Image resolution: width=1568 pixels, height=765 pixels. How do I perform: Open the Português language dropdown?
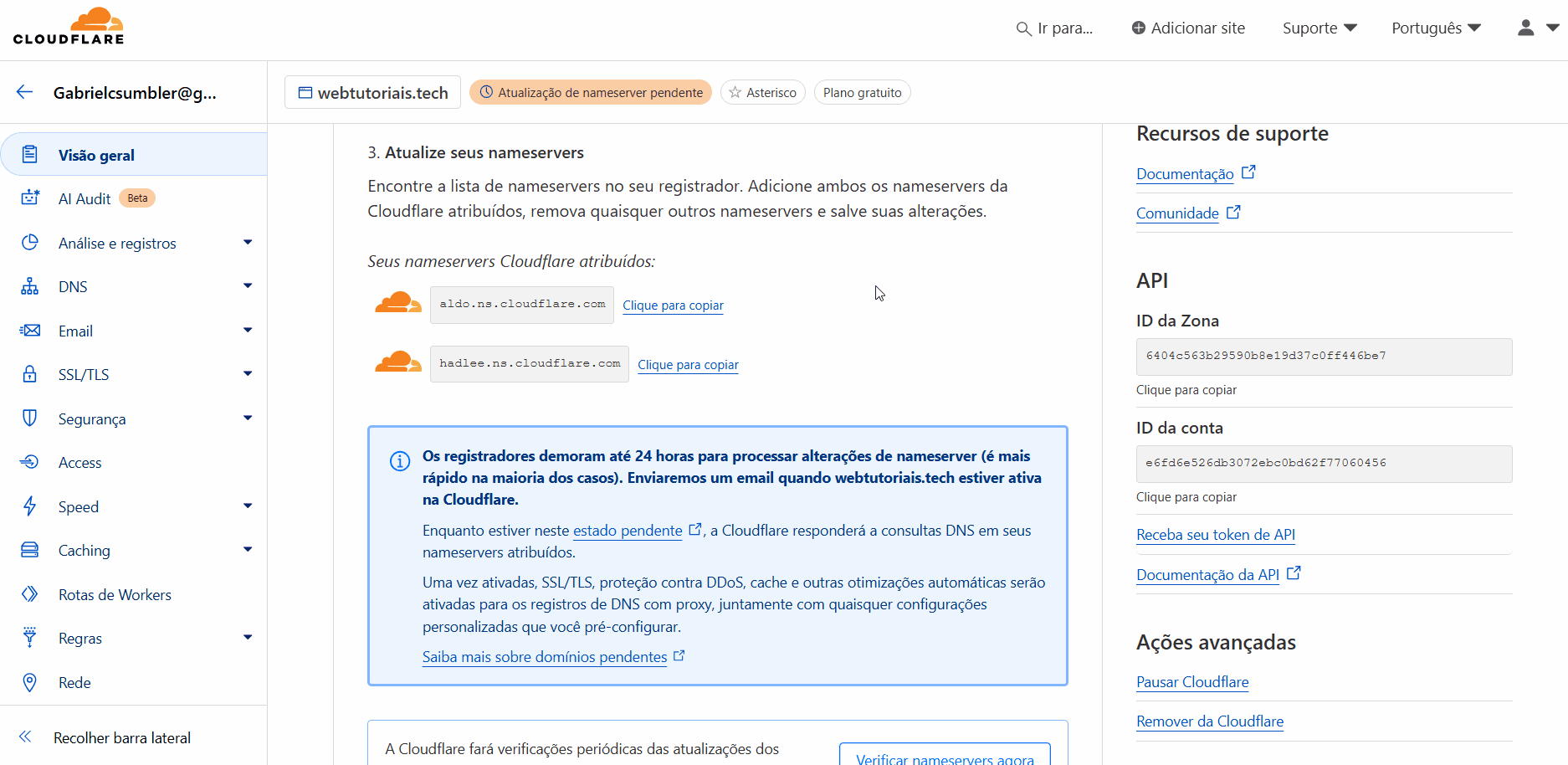click(x=1436, y=28)
